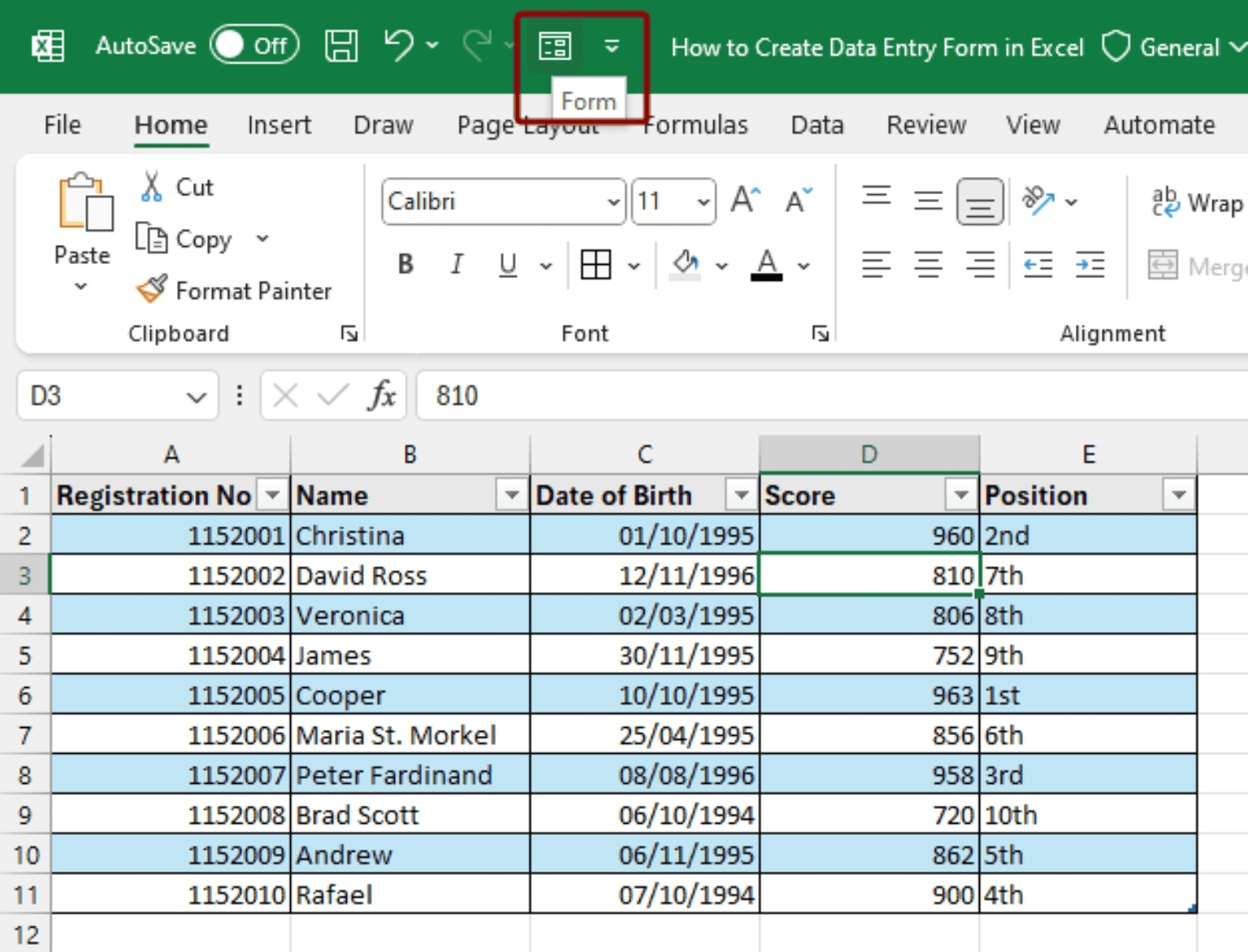Open the Name Box dropdown showing D3

point(196,396)
